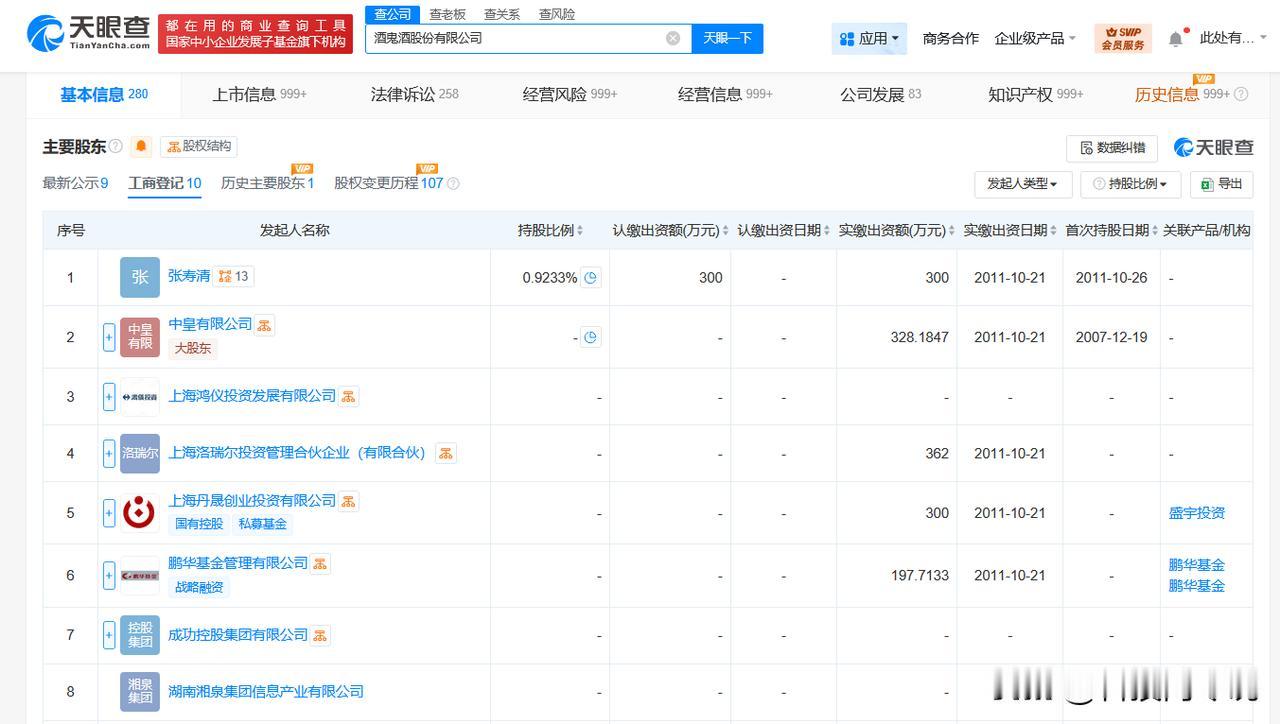Click the SVIP member service badge
The image size is (1280, 724).
click(1123, 38)
